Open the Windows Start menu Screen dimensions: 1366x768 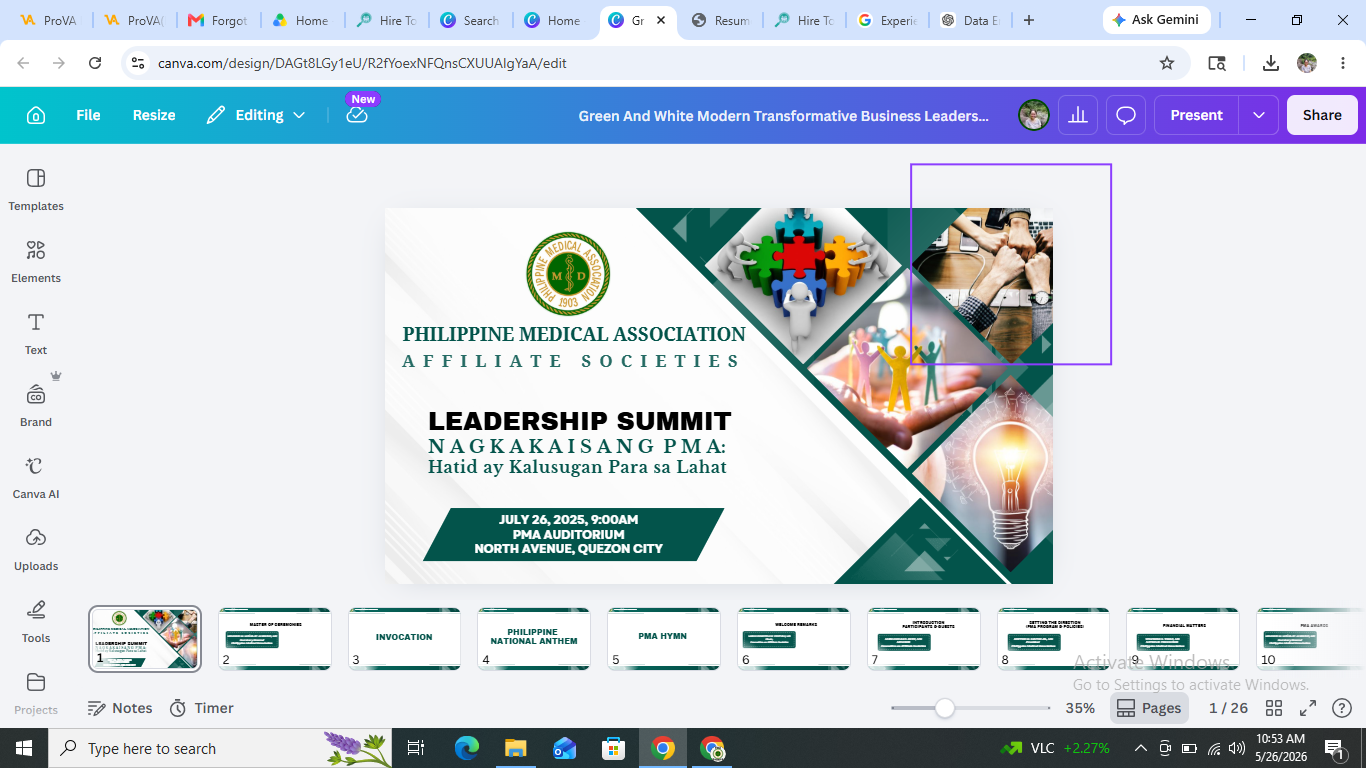coord(23,748)
